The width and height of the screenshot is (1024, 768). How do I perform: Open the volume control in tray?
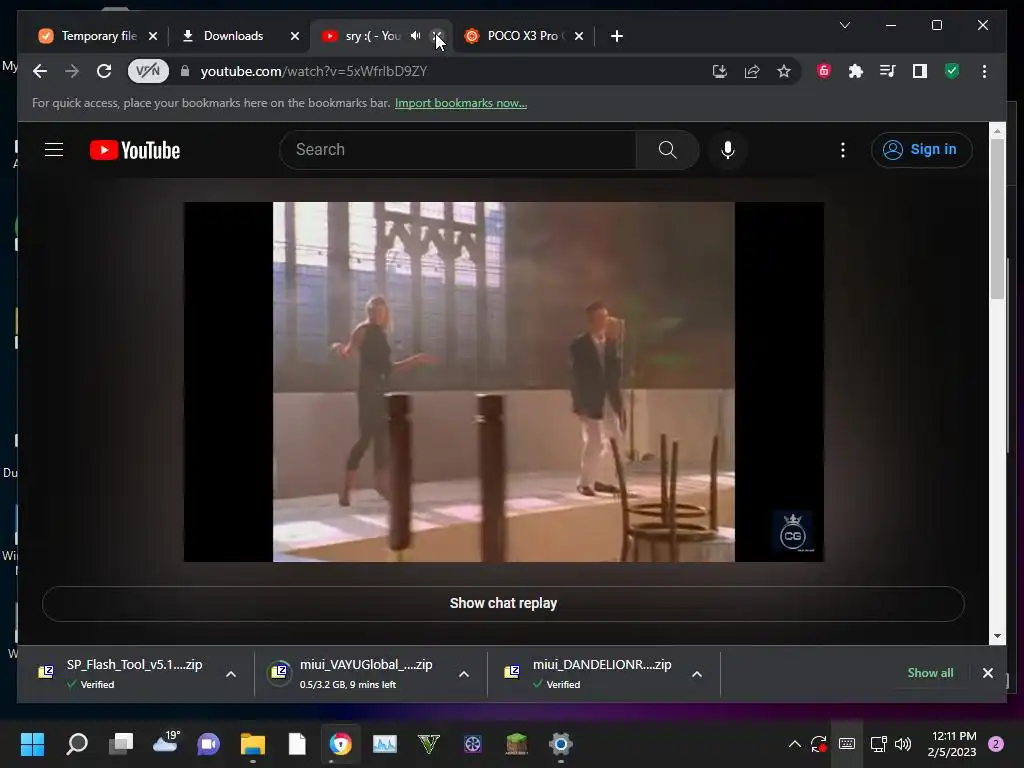[x=903, y=744]
